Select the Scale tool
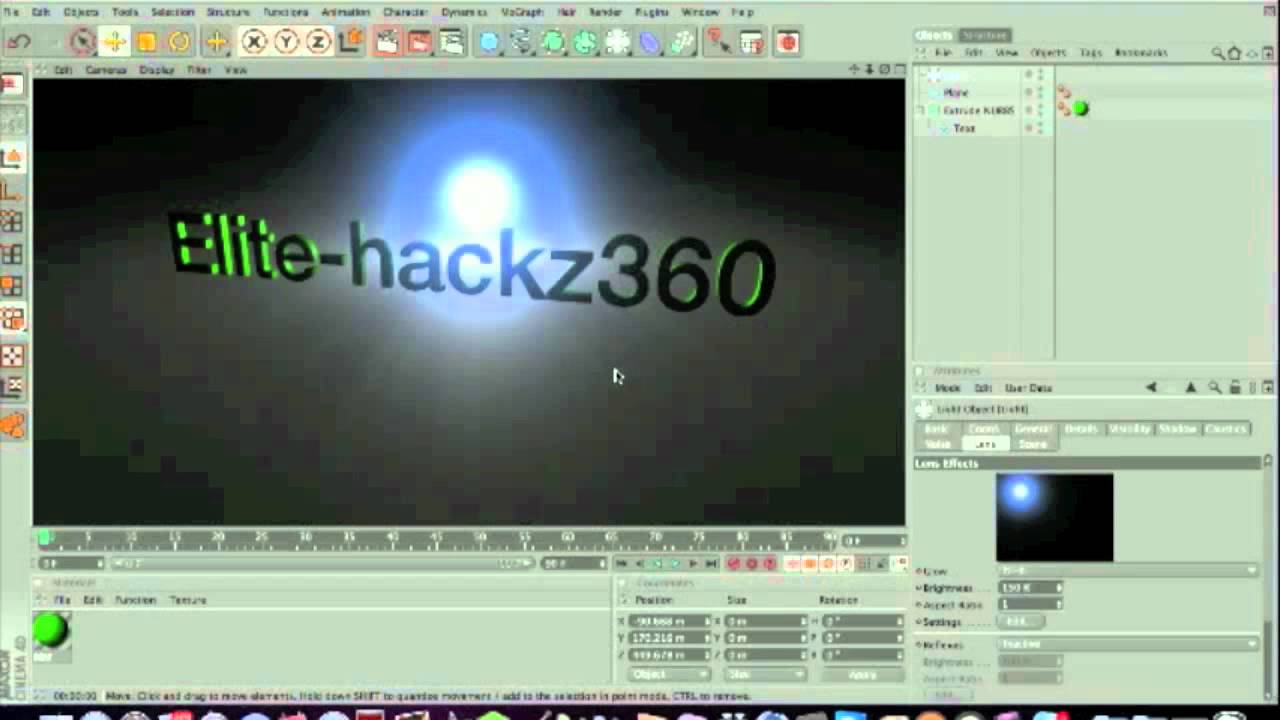The width and height of the screenshot is (1280, 720). [147, 42]
